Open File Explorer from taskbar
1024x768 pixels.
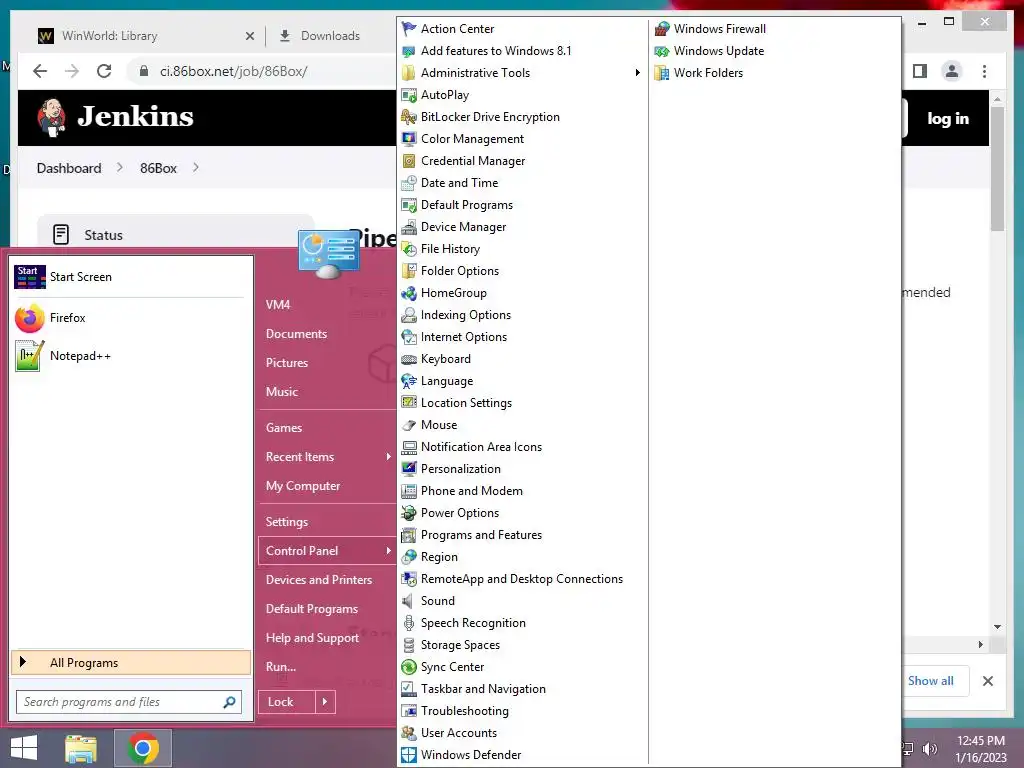click(81, 748)
